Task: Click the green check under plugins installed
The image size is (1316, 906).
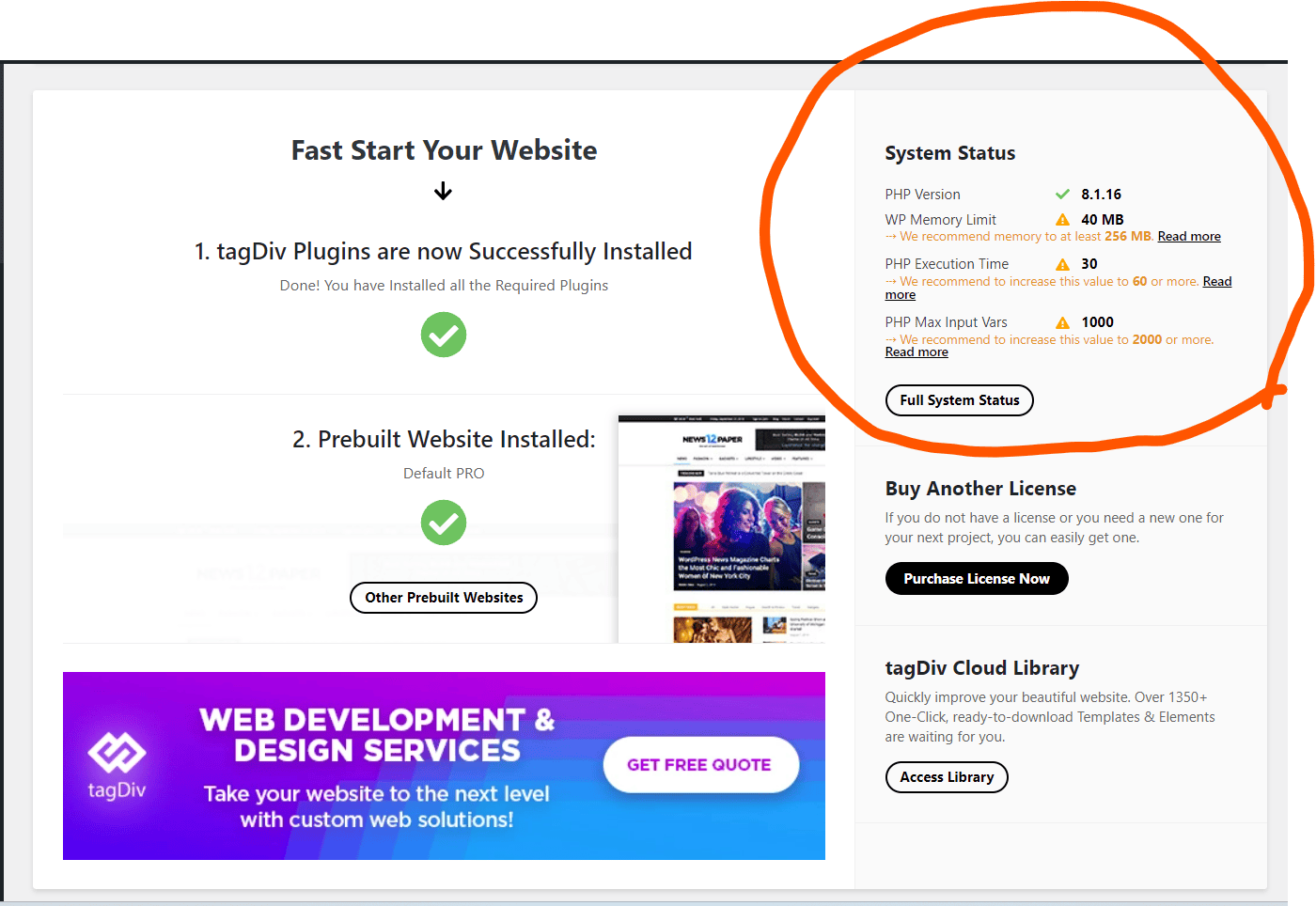Action: click(444, 335)
